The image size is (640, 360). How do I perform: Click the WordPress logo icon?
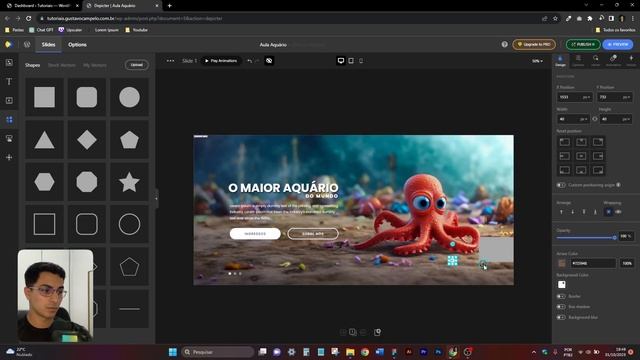click(27, 44)
